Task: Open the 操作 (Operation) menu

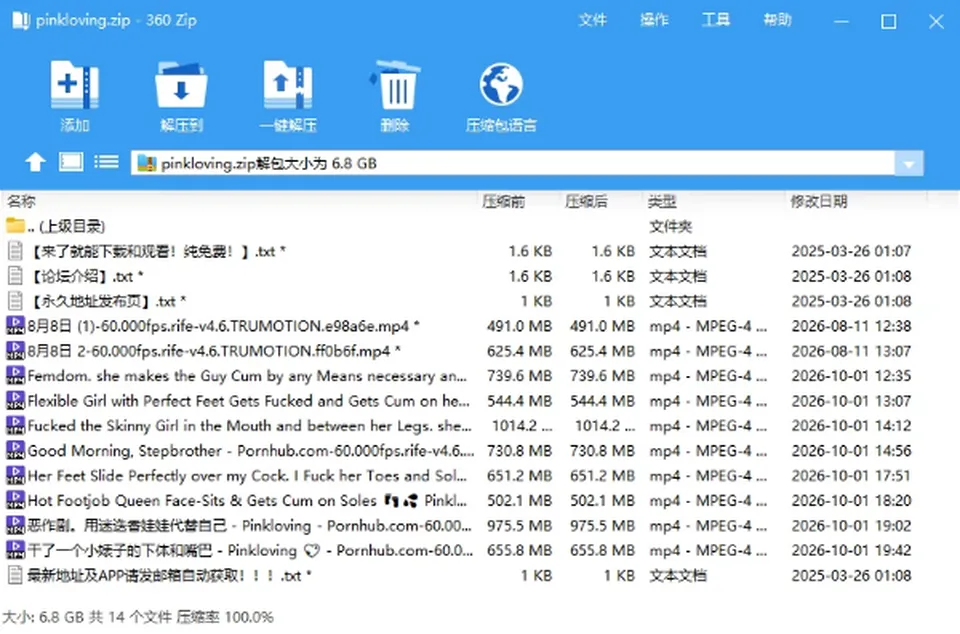Action: tap(654, 20)
